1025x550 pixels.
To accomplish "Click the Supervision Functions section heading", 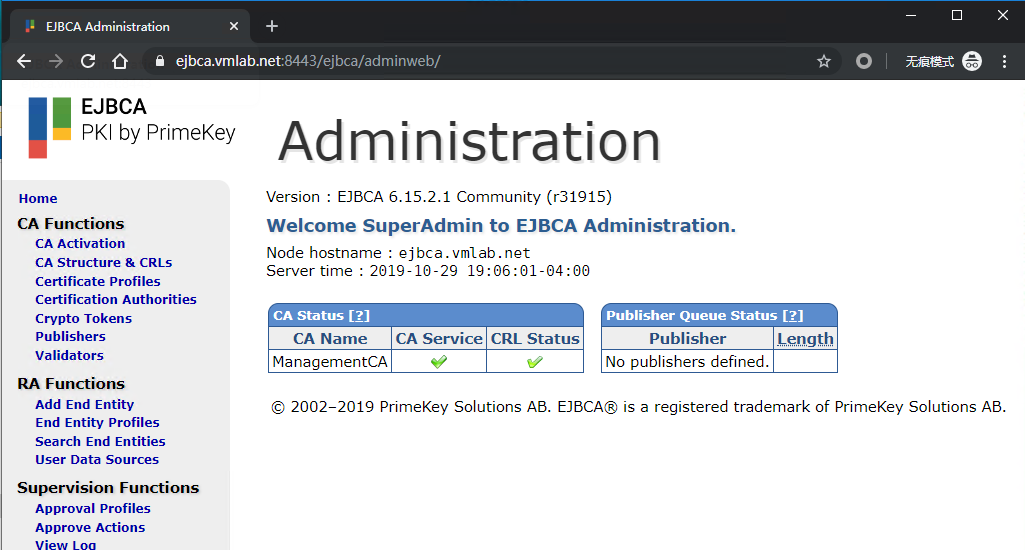I will click(108, 488).
